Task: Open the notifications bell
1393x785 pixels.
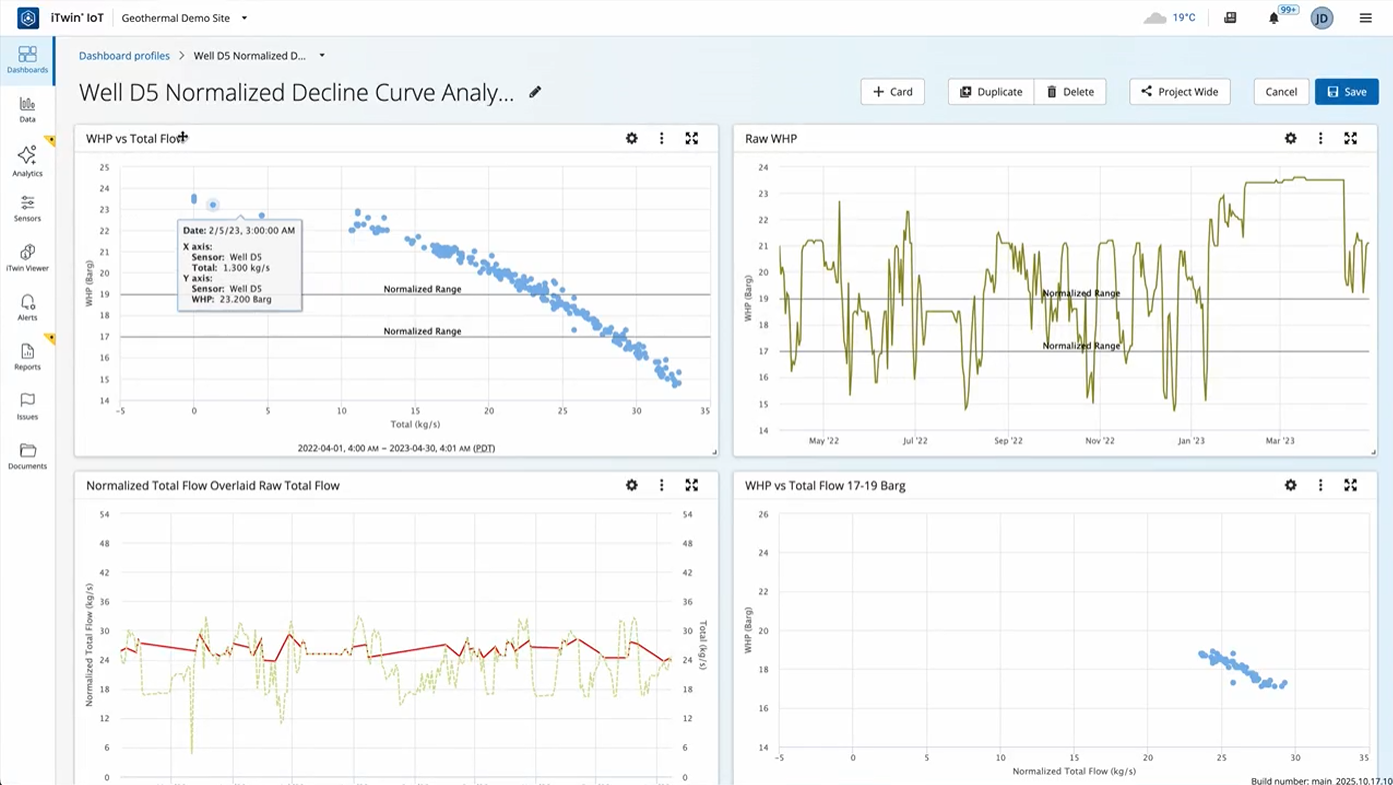Action: pyautogui.click(x=1273, y=18)
